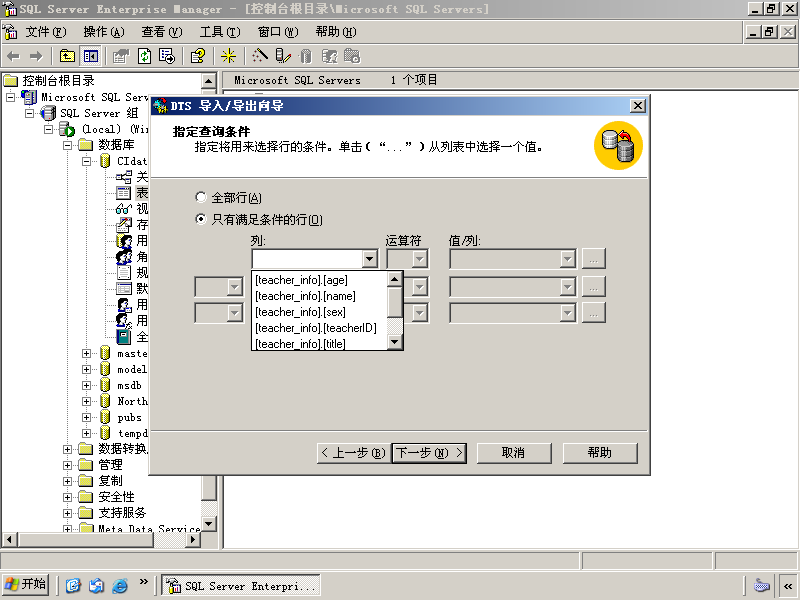Choose [teacher_info].[sex] from column list
This screenshot has width=800, height=600.
tap(319, 312)
